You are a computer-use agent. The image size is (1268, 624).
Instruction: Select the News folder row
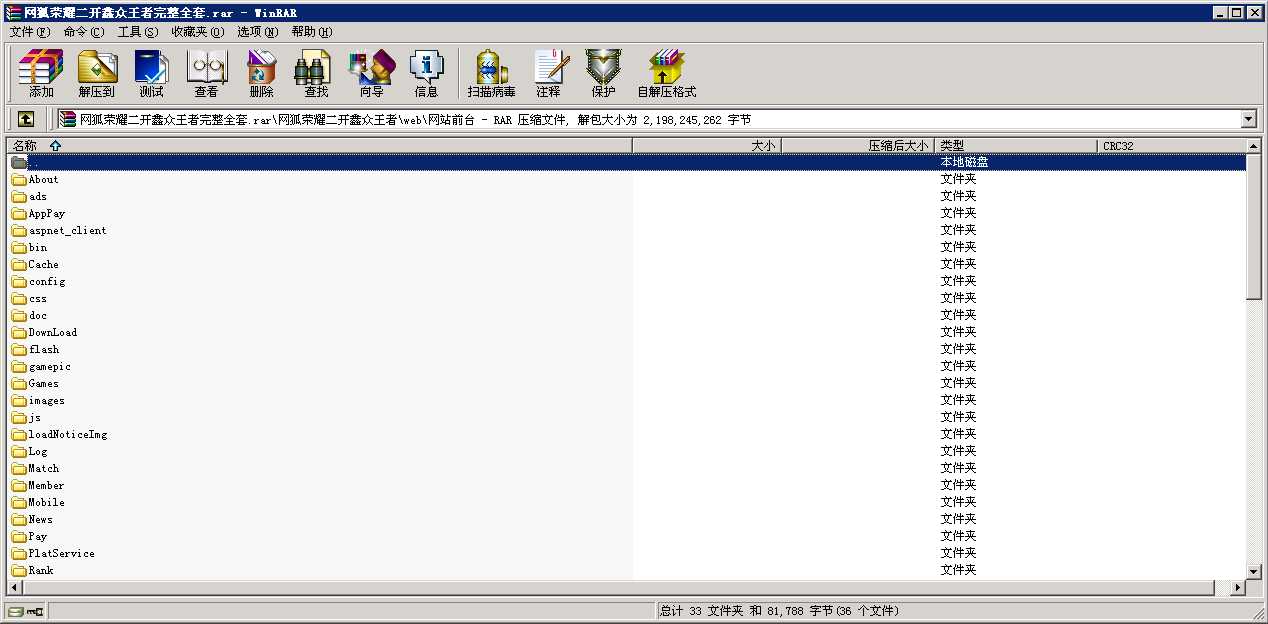click(x=626, y=520)
